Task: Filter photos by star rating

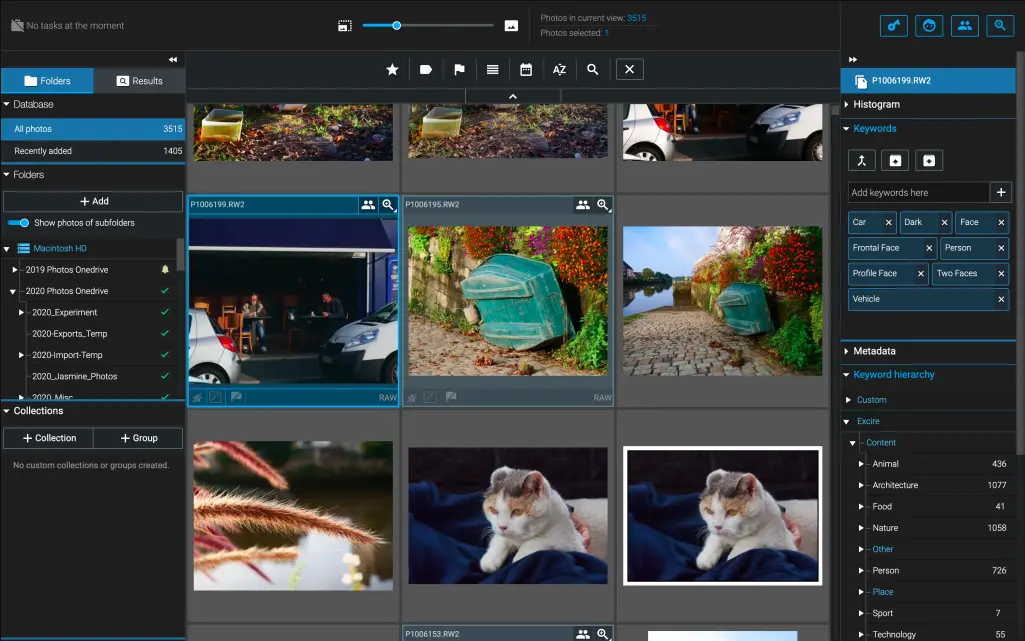Action: 392,69
